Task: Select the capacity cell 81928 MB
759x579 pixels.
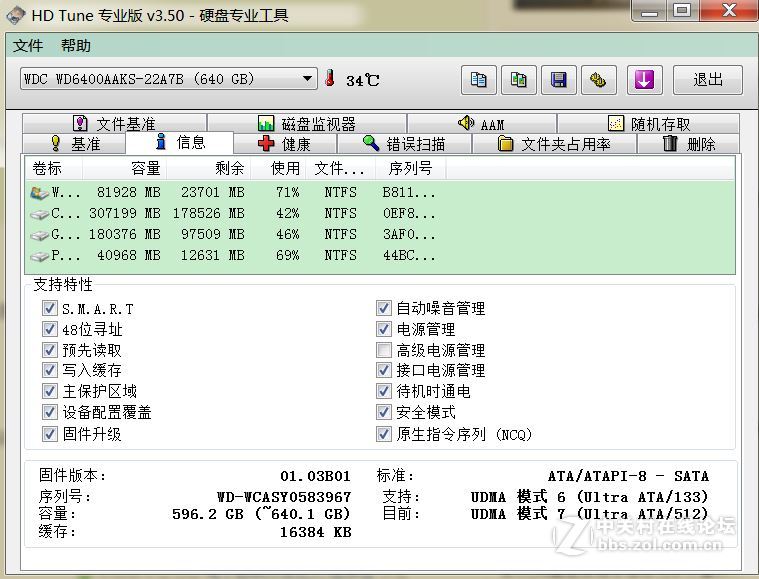Action: pos(128,193)
